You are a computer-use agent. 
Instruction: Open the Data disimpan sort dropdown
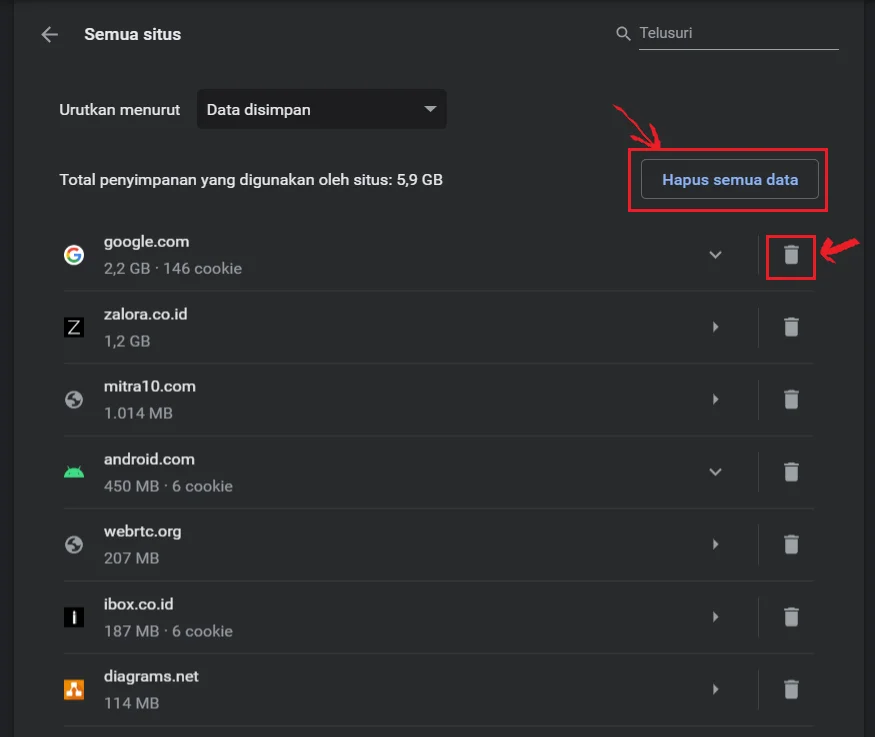tap(321, 109)
